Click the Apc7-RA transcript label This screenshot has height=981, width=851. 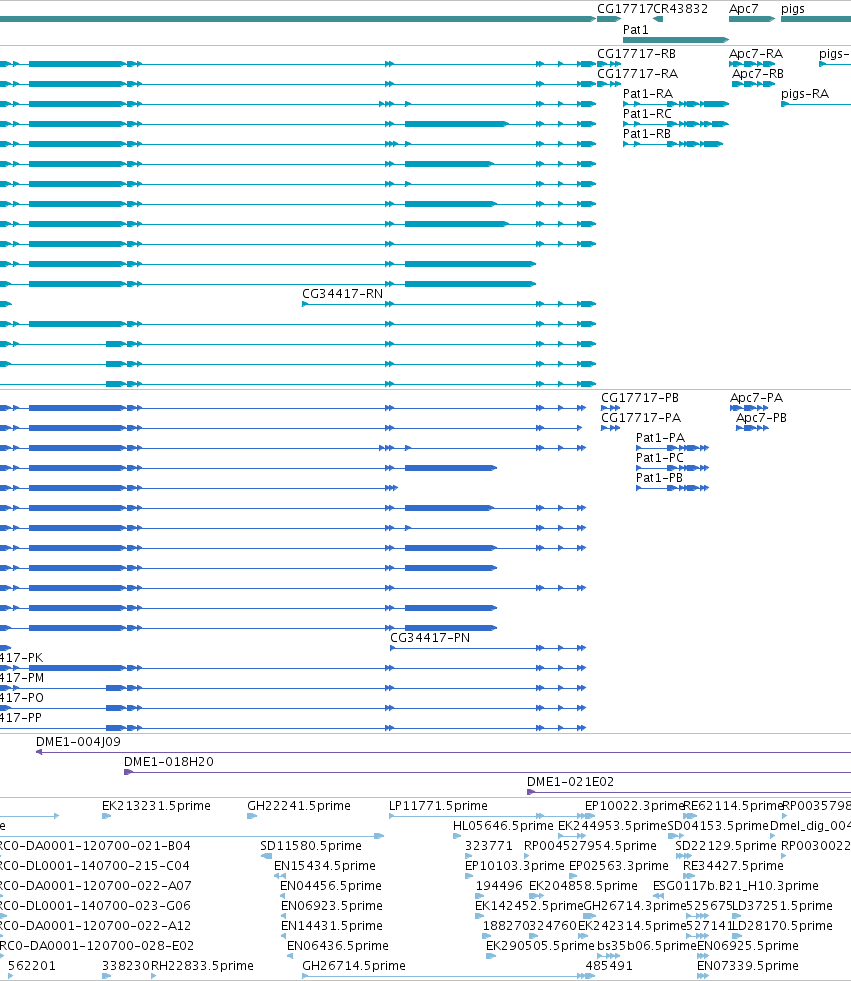[x=756, y=54]
